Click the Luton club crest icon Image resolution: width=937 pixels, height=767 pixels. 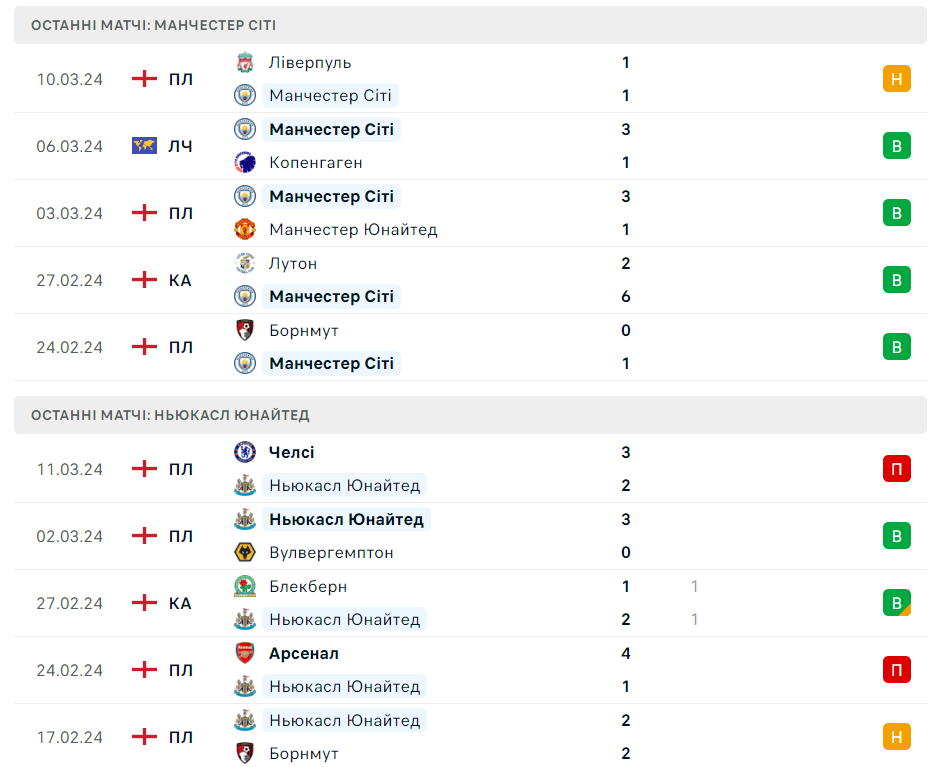coord(245,263)
